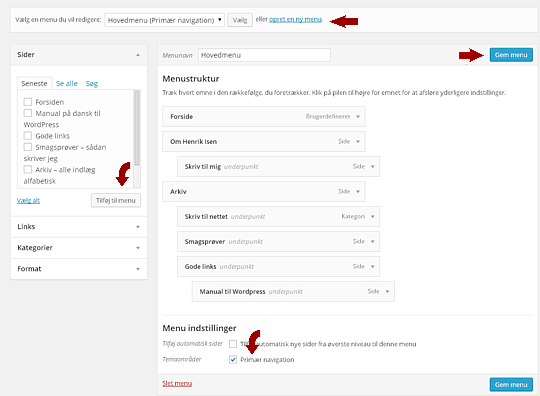Screen dimensions: 540x396
Task: Expand the Format panel
Action: (79, 269)
